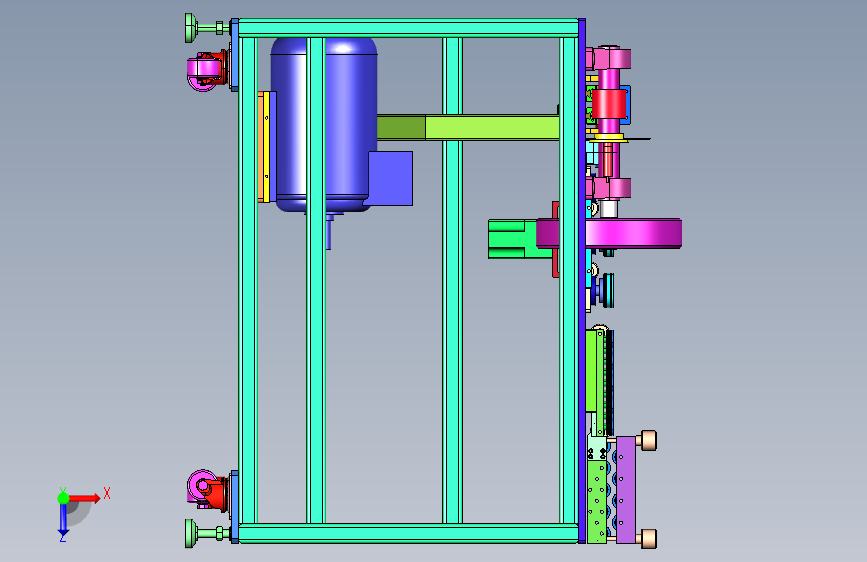Select the red cylindrical coupling on shaft

click(608, 103)
